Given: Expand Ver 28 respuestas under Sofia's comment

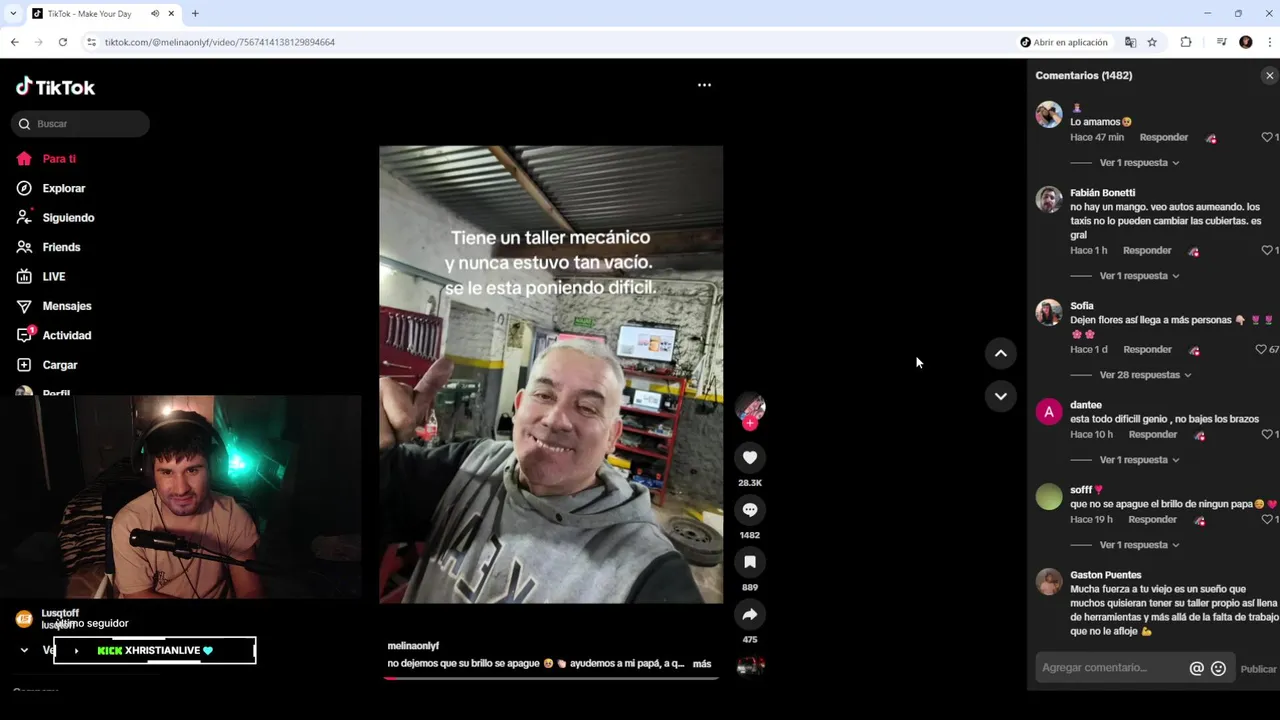Looking at the screenshot, I should 1145,374.
